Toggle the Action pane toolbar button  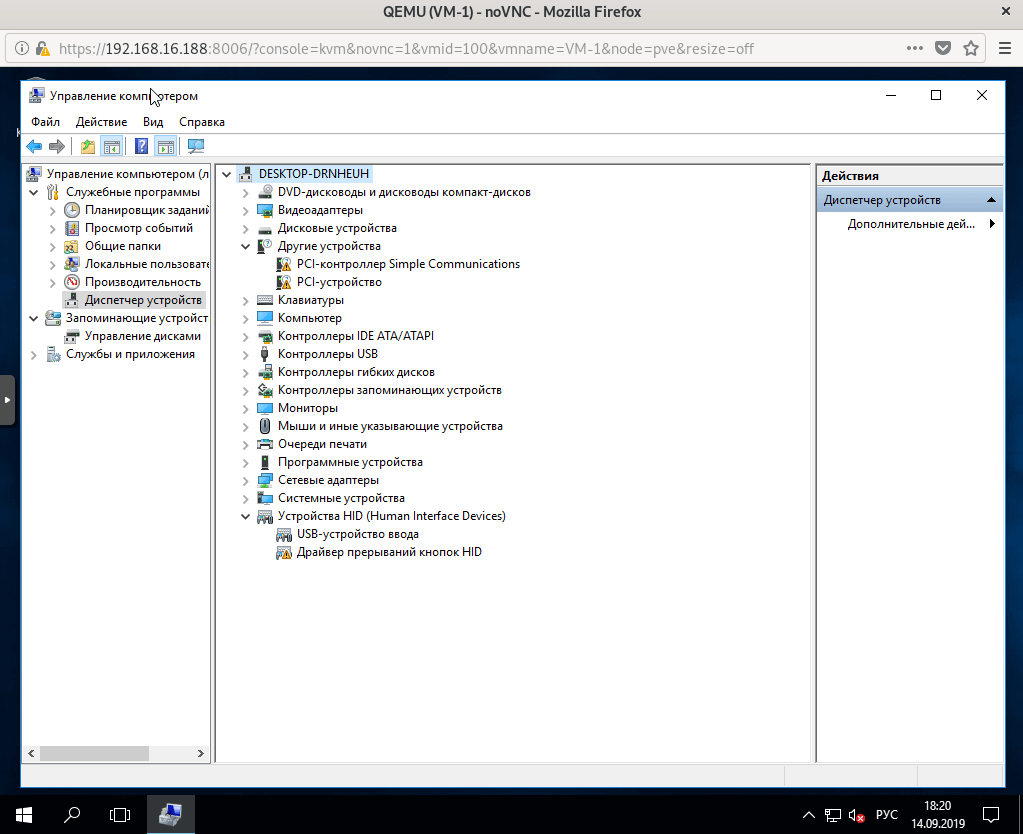pyautogui.click(x=166, y=147)
